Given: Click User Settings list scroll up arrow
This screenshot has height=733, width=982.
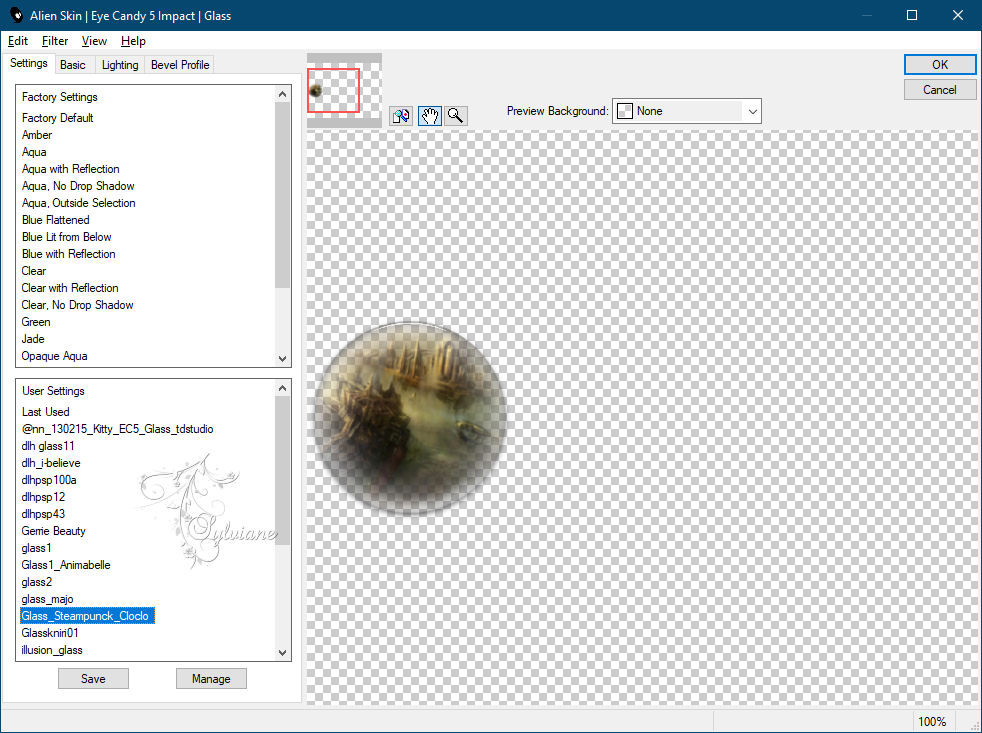Looking at the screenshot, I should [x=282, y=388].
